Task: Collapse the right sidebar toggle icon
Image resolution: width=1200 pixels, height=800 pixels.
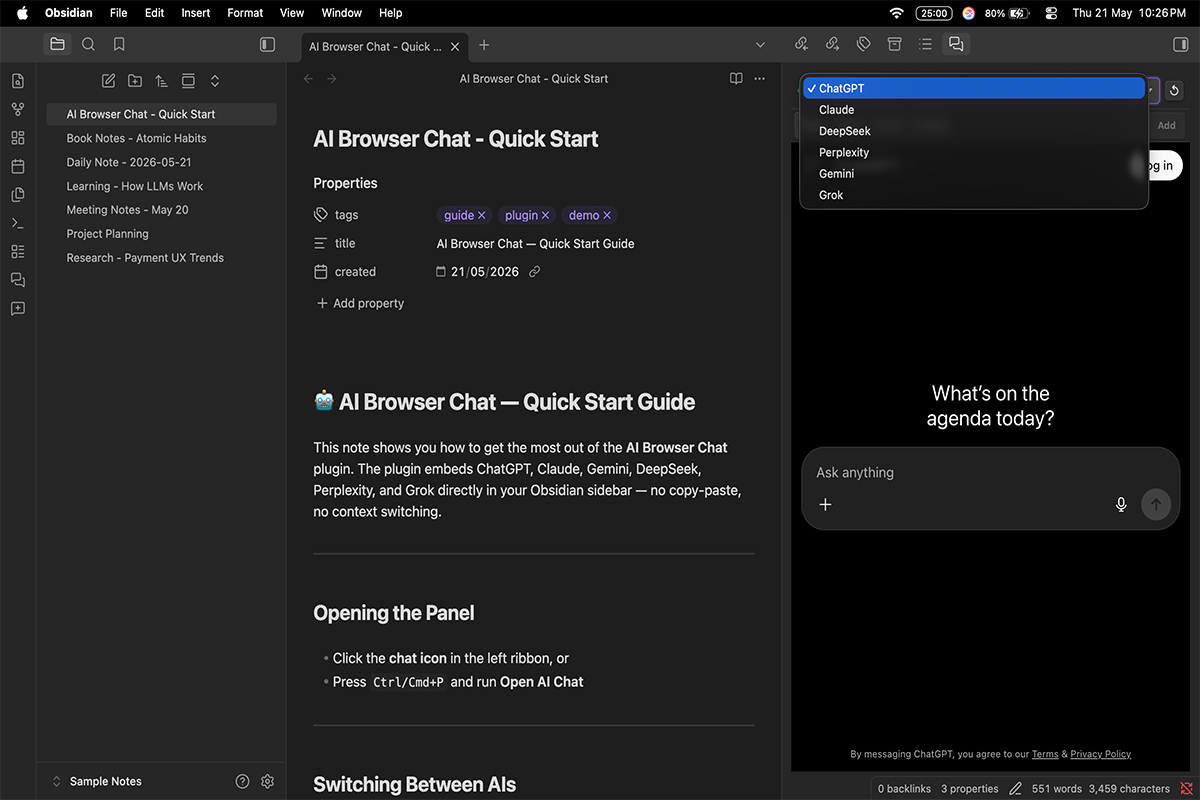Action: point(1181,44)
